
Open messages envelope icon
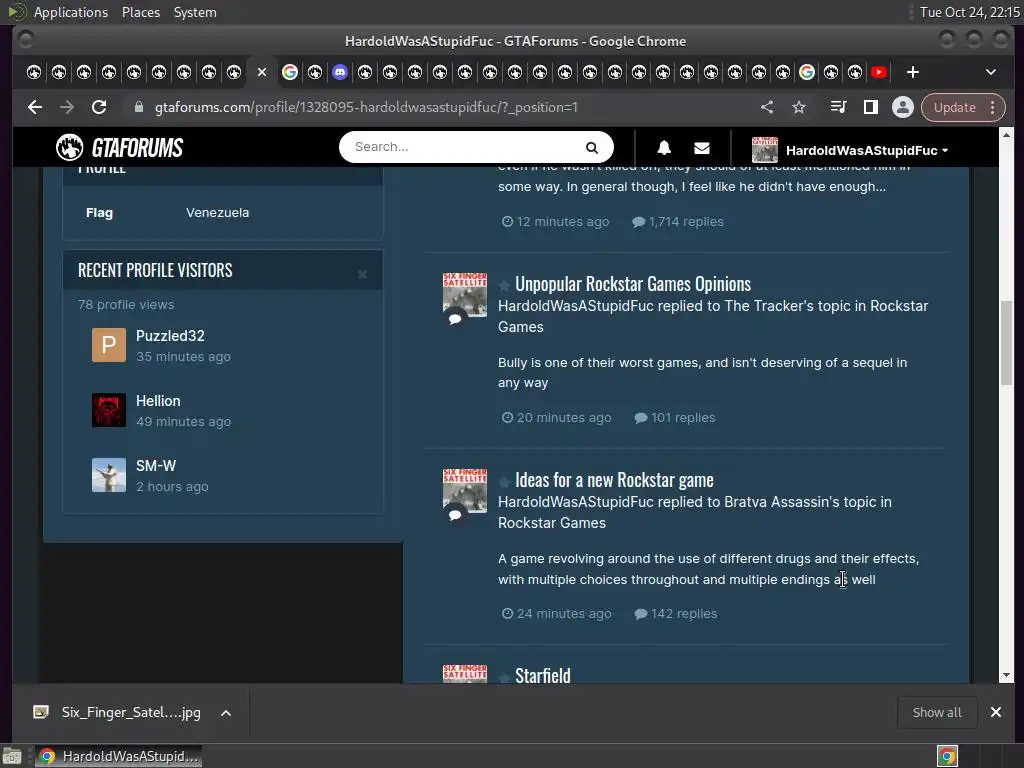tap(702, 148)
